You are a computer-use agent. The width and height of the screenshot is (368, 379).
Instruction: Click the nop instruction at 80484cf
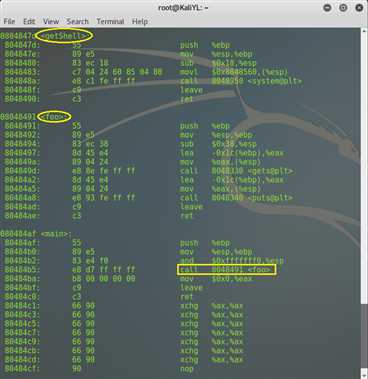pos(187,369)
